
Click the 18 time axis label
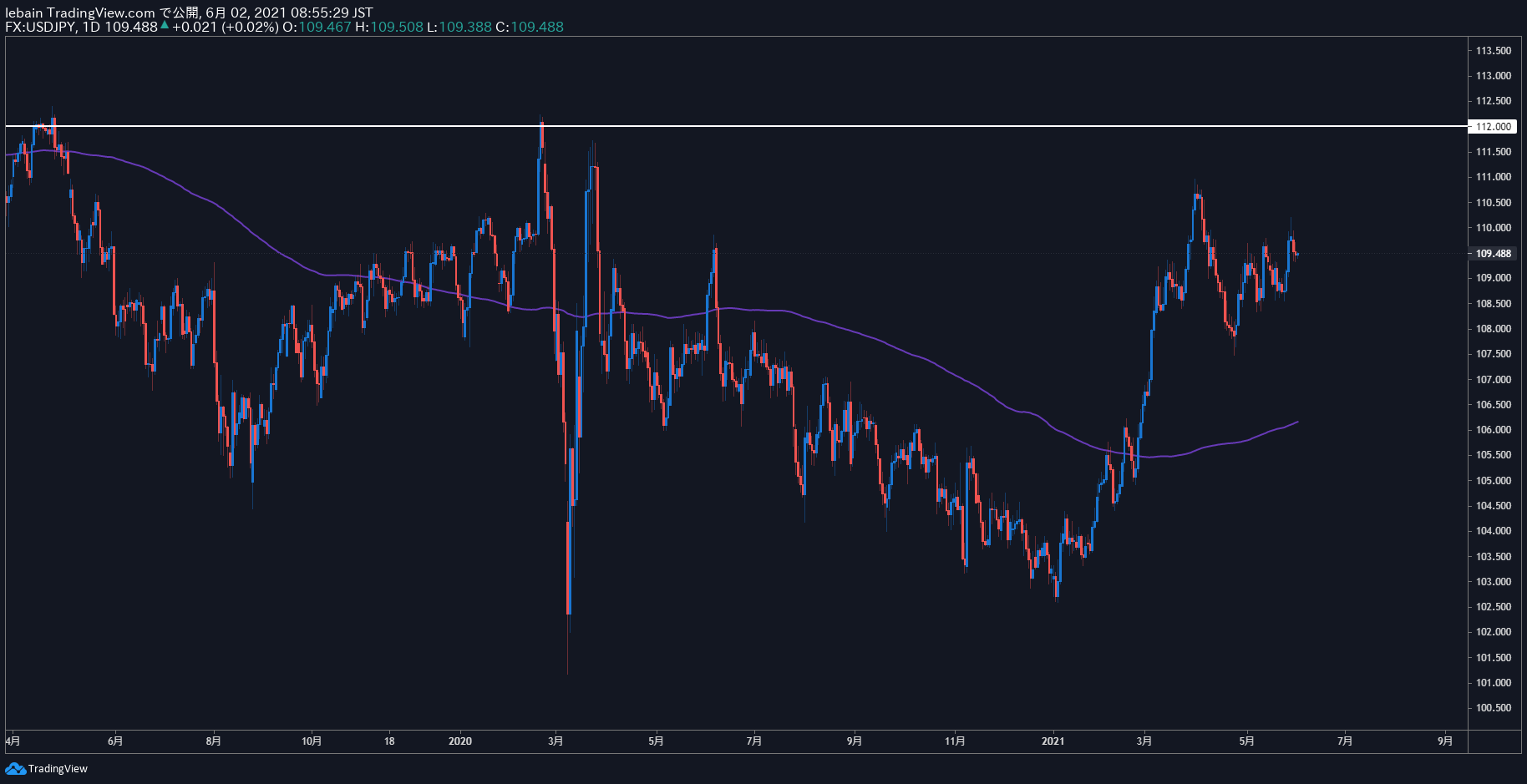(x=389, y=741)
